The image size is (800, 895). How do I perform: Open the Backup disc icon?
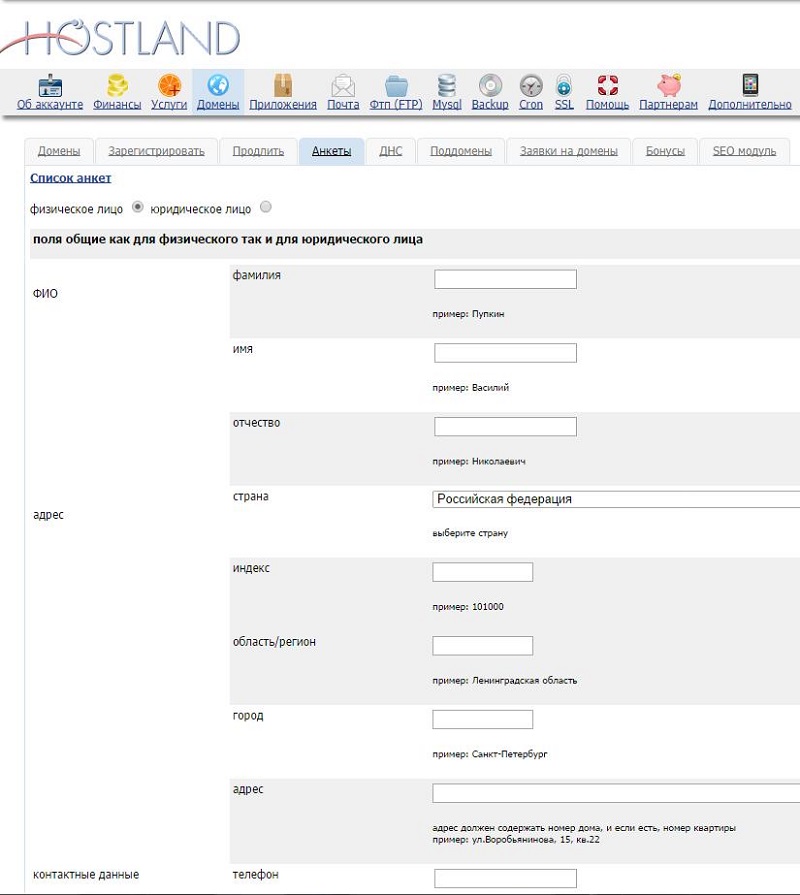pos(490,85)
